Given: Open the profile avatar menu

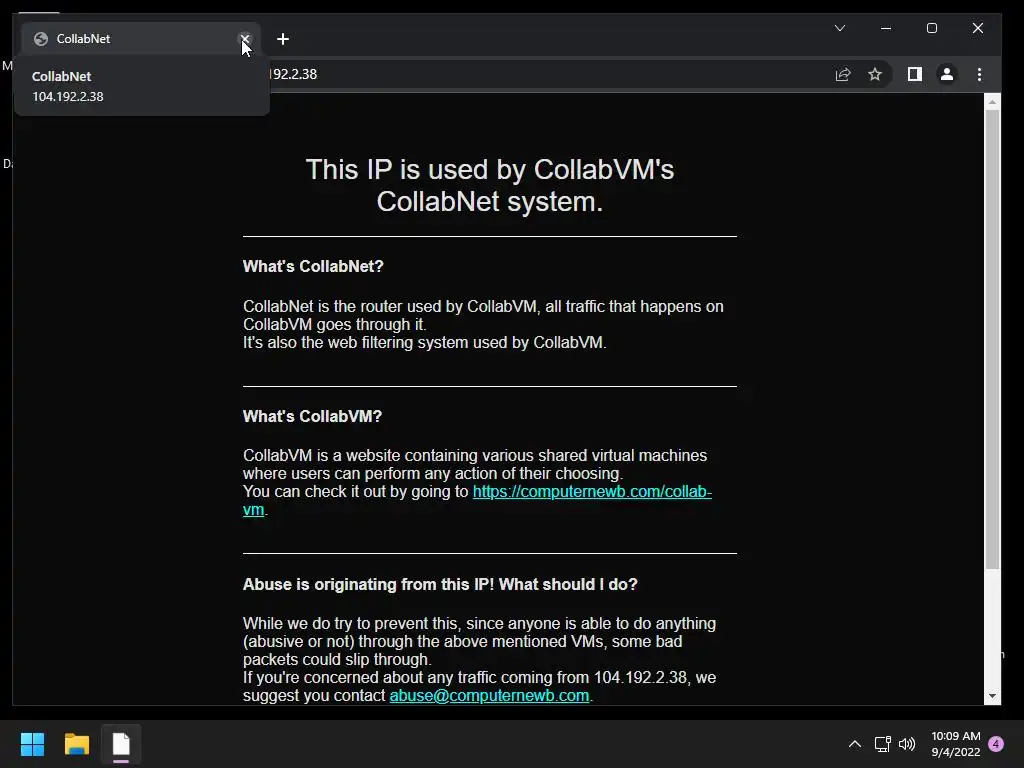Looking at the screenshot, I should [947, 74].
